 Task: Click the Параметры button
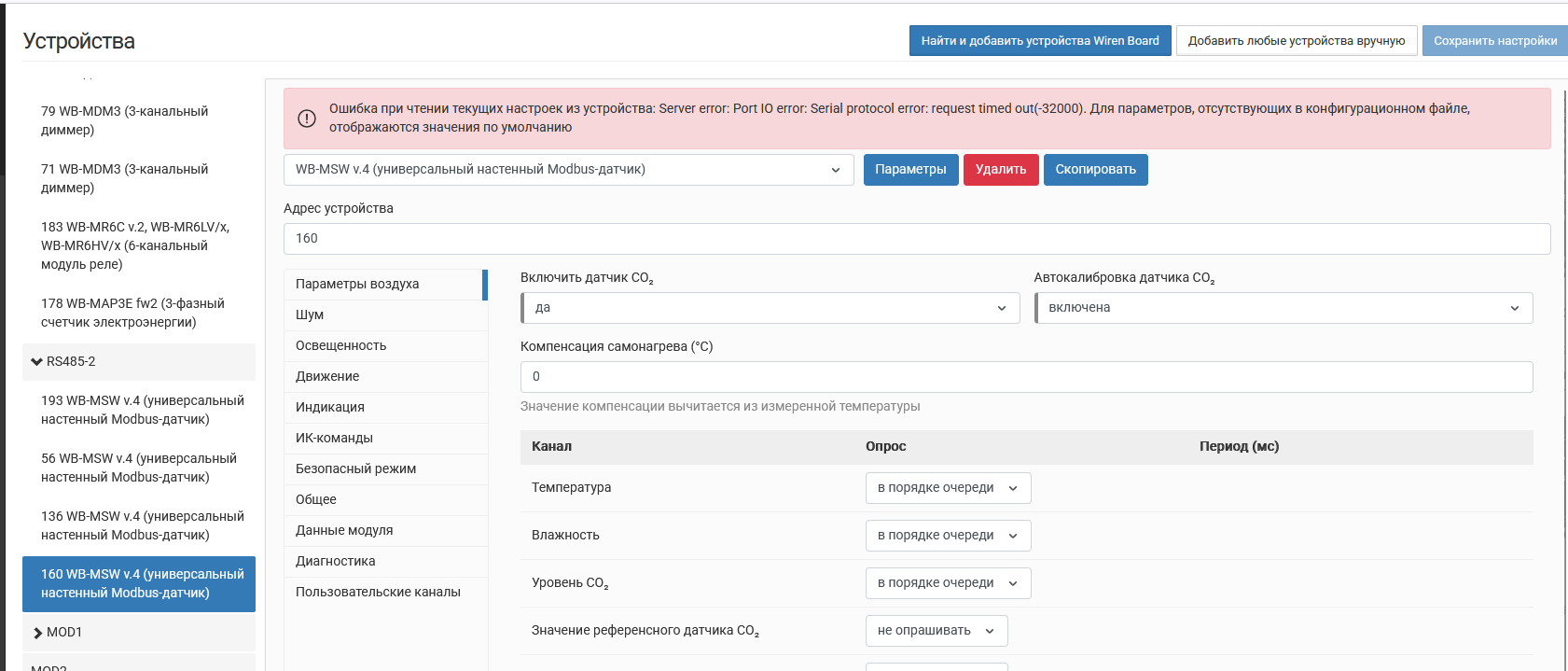click(x=910, y=170)
